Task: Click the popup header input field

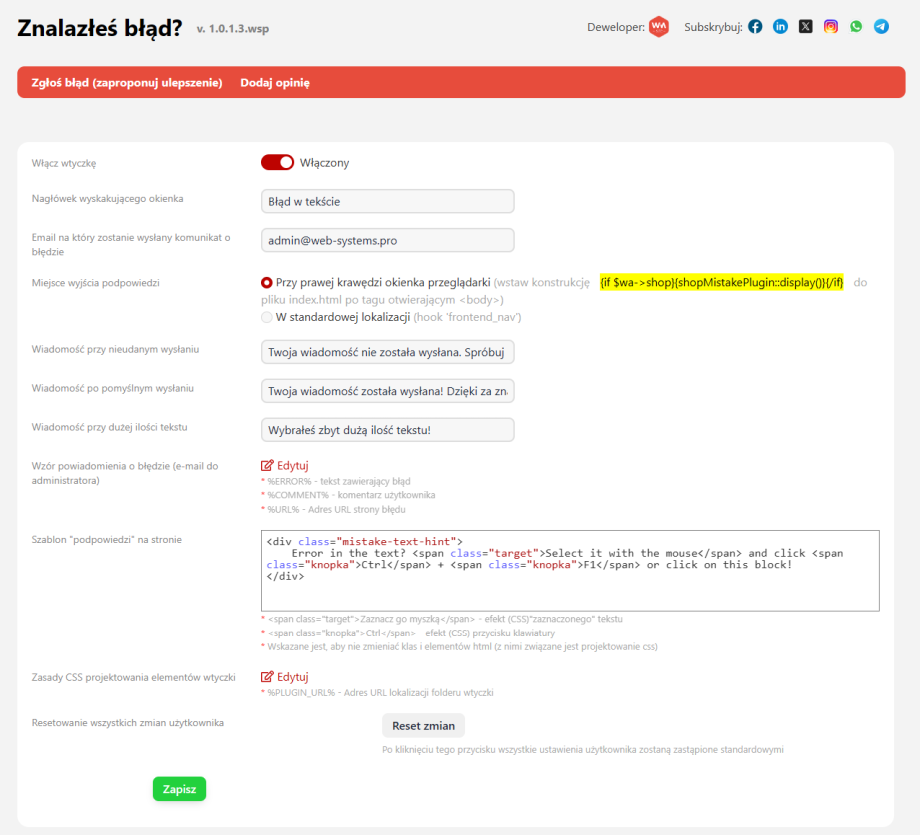Action: 387,202
